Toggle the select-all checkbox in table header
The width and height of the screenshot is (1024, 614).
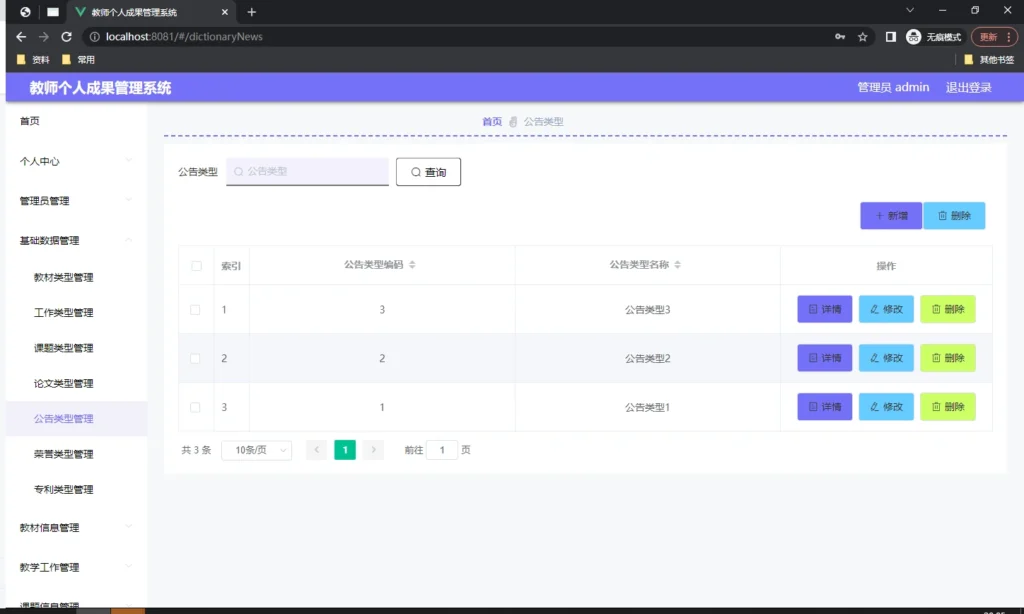[196, 266]
